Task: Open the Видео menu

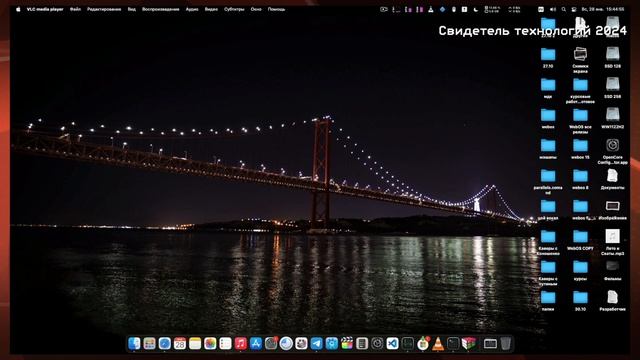Action: 211,9
